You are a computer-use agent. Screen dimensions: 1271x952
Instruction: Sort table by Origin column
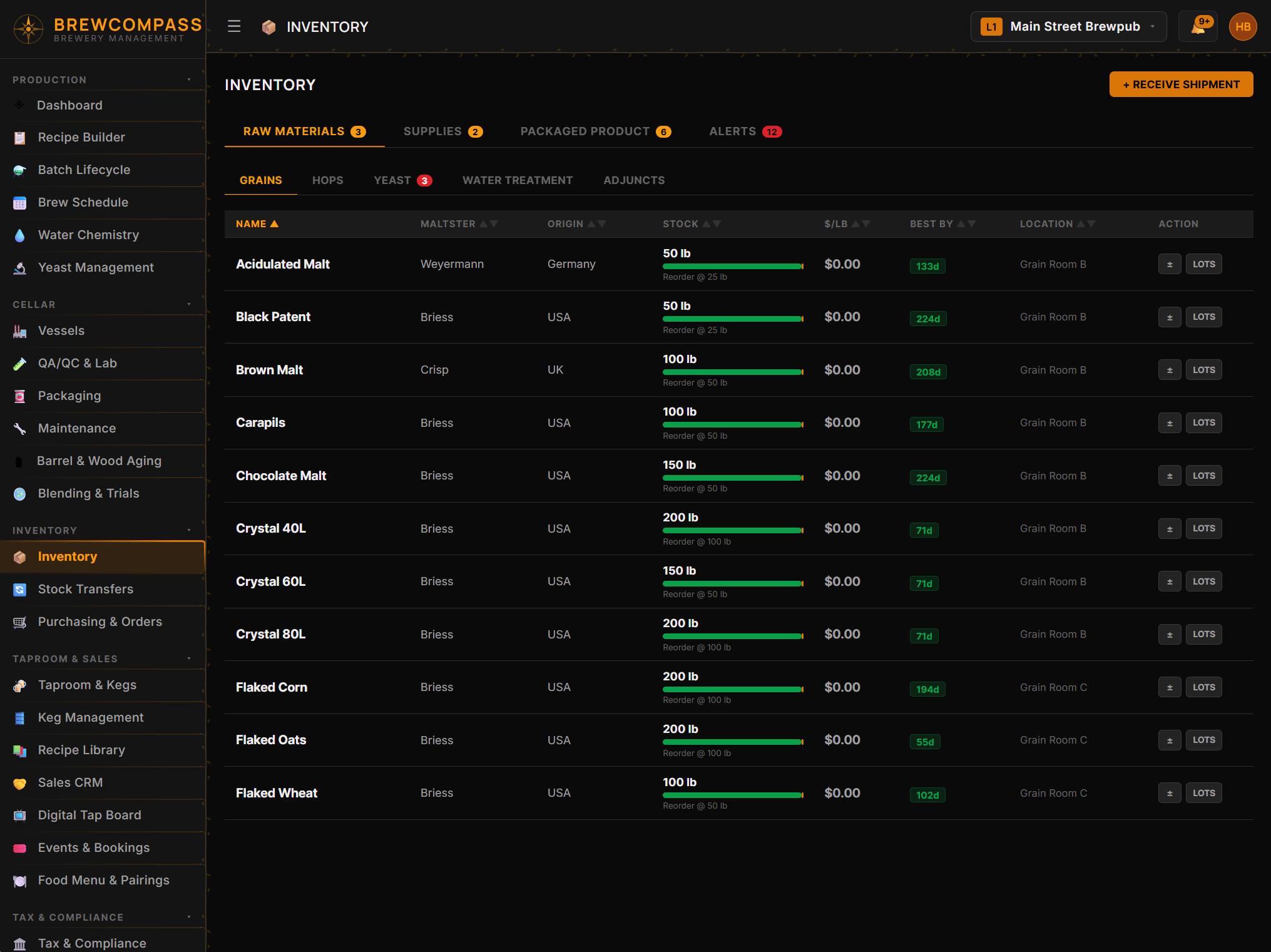576,223
